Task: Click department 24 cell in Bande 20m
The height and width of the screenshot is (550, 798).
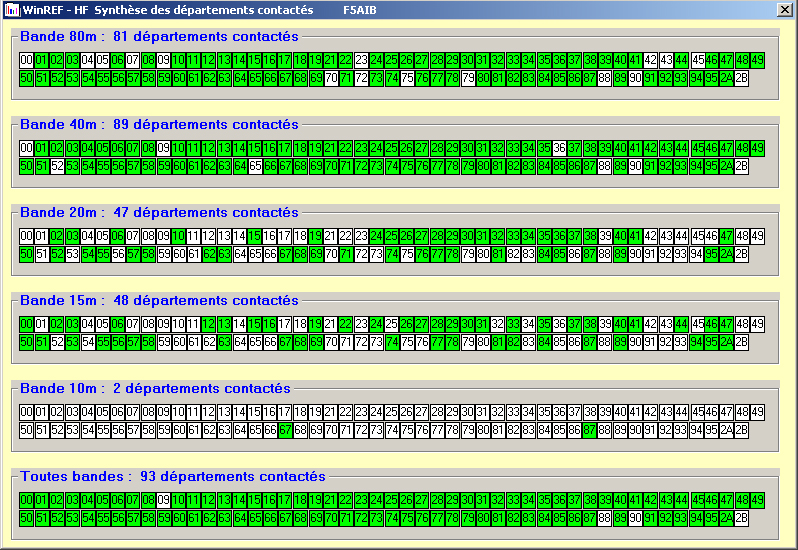Action: click(x=376, y=236)
